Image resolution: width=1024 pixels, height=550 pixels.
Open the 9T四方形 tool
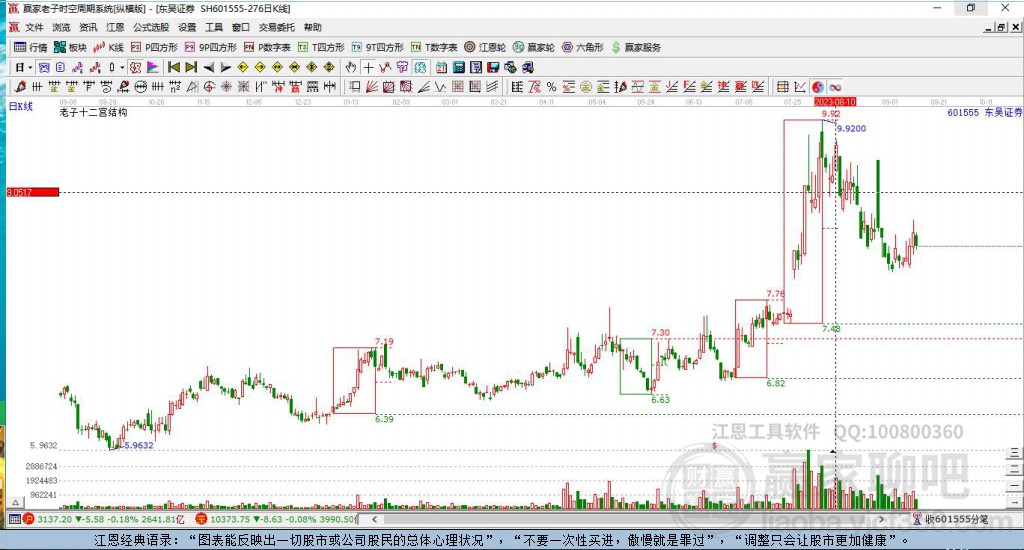tap(377, 47)
